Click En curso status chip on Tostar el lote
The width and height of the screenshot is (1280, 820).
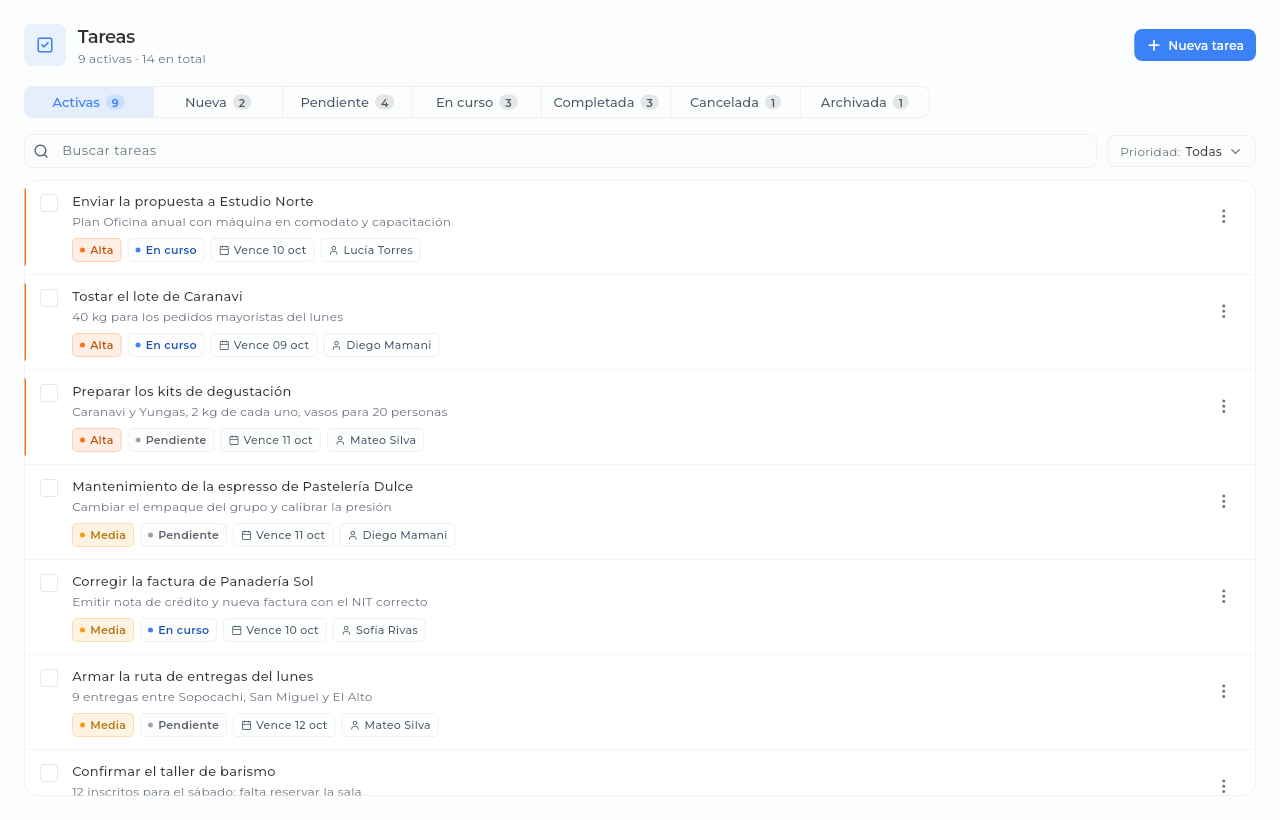(x=166, y=345)
